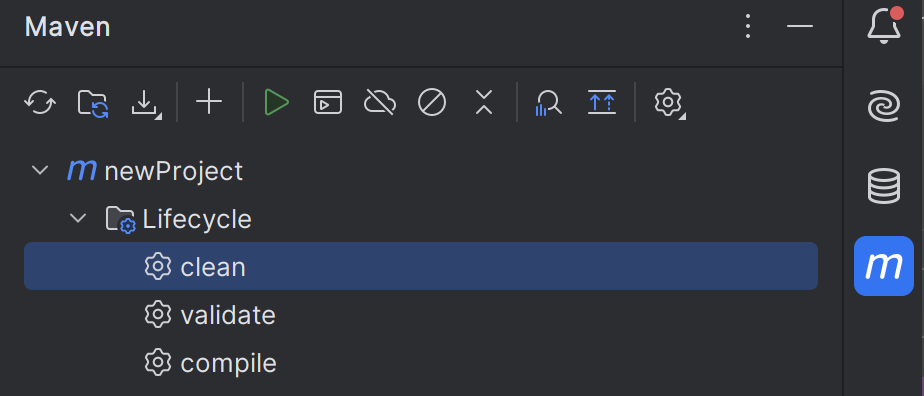The image size is (924, 396).
Task: Add Maven project with plus icon
Action: click(x=209, y=103)
